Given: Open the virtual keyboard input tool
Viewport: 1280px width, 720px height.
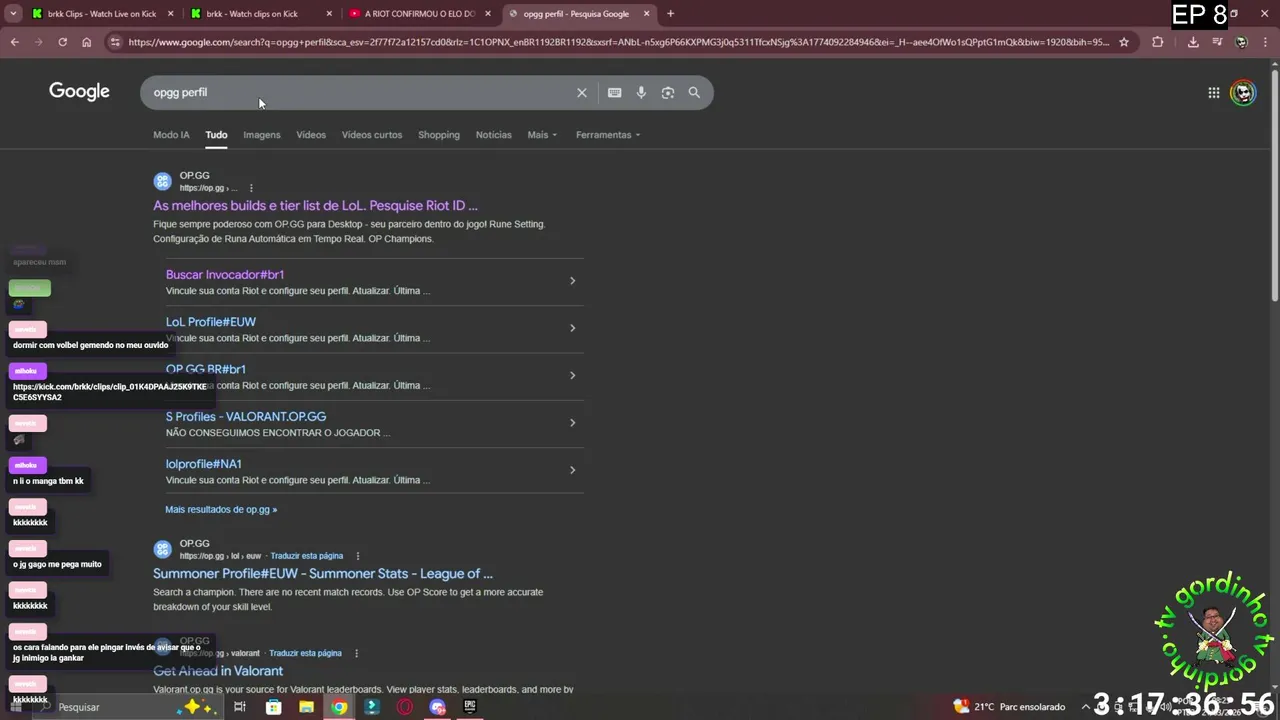Looking at the screenshot, I should pyautogui.click(x=614, y=92).
